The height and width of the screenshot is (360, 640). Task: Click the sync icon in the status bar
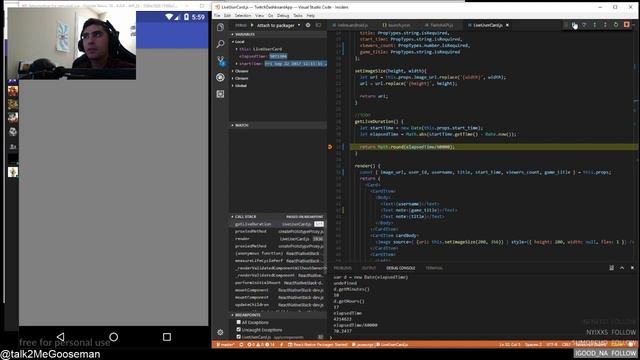[241, 344]
